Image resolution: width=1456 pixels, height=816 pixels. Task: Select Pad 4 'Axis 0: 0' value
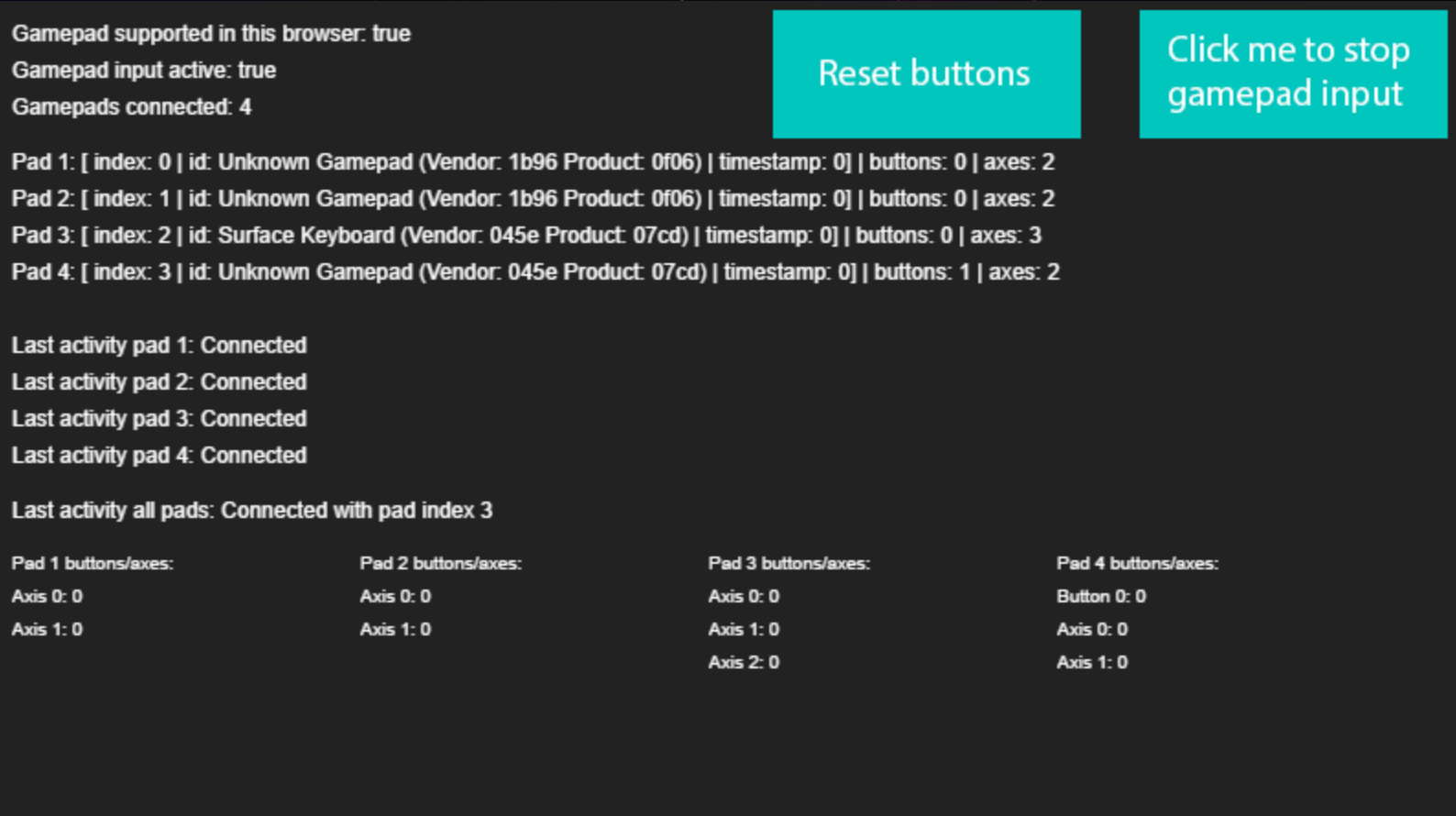[x=1092, y=629]
